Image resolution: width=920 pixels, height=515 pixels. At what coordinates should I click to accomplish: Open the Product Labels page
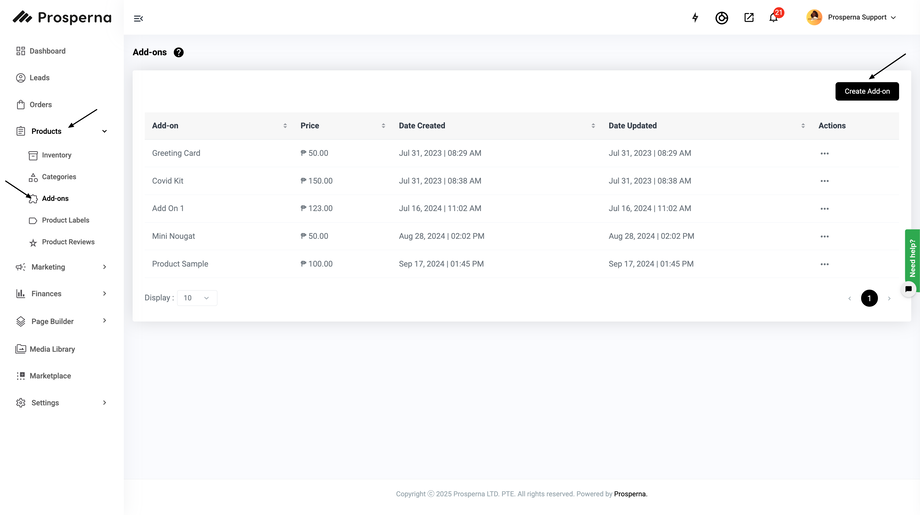click(65, 220)
